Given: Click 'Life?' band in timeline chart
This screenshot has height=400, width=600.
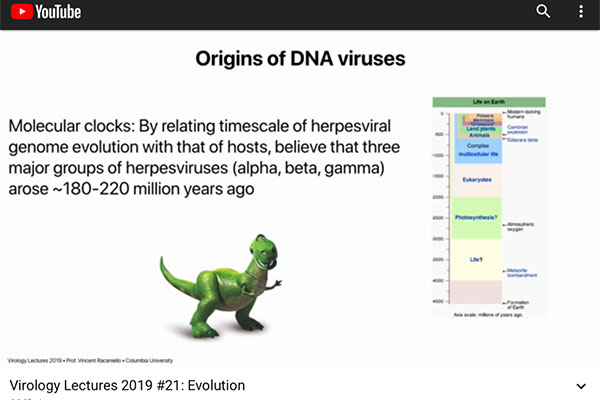Looking at the screenshot, I should click(x=476, y=260).
